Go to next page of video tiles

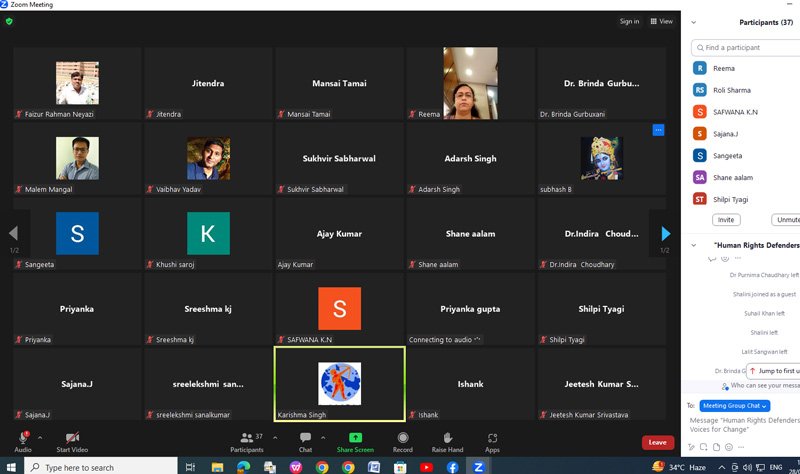[665, 234]
